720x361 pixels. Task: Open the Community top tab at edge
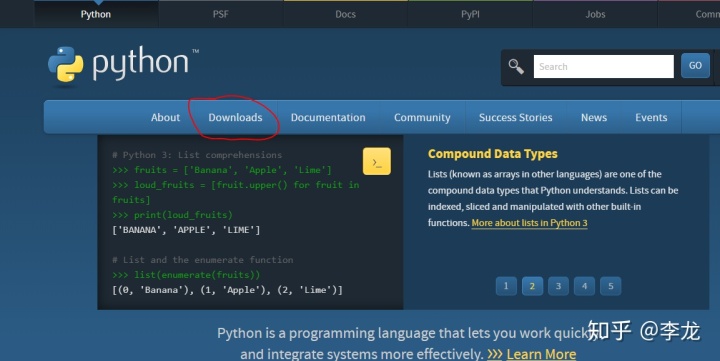(689, 14)
